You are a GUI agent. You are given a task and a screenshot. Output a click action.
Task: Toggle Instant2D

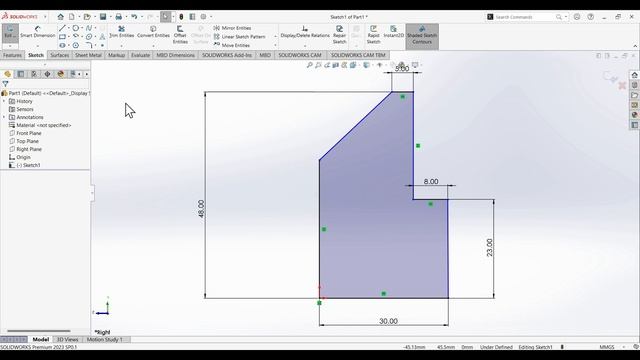coord(393,32)
